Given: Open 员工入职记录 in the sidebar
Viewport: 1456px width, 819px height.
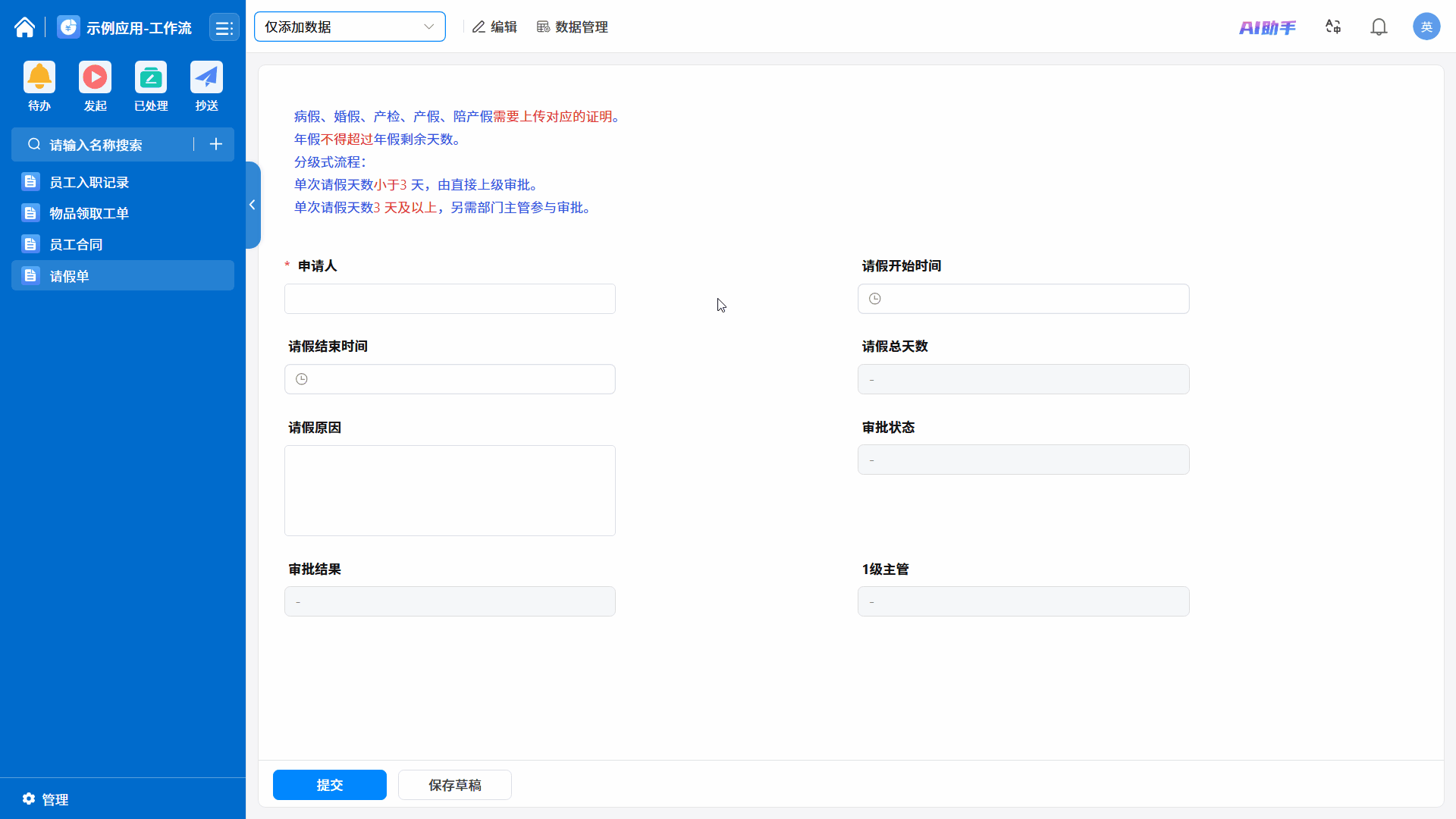Looking at the screenshot, I should (x=123, y=182).
